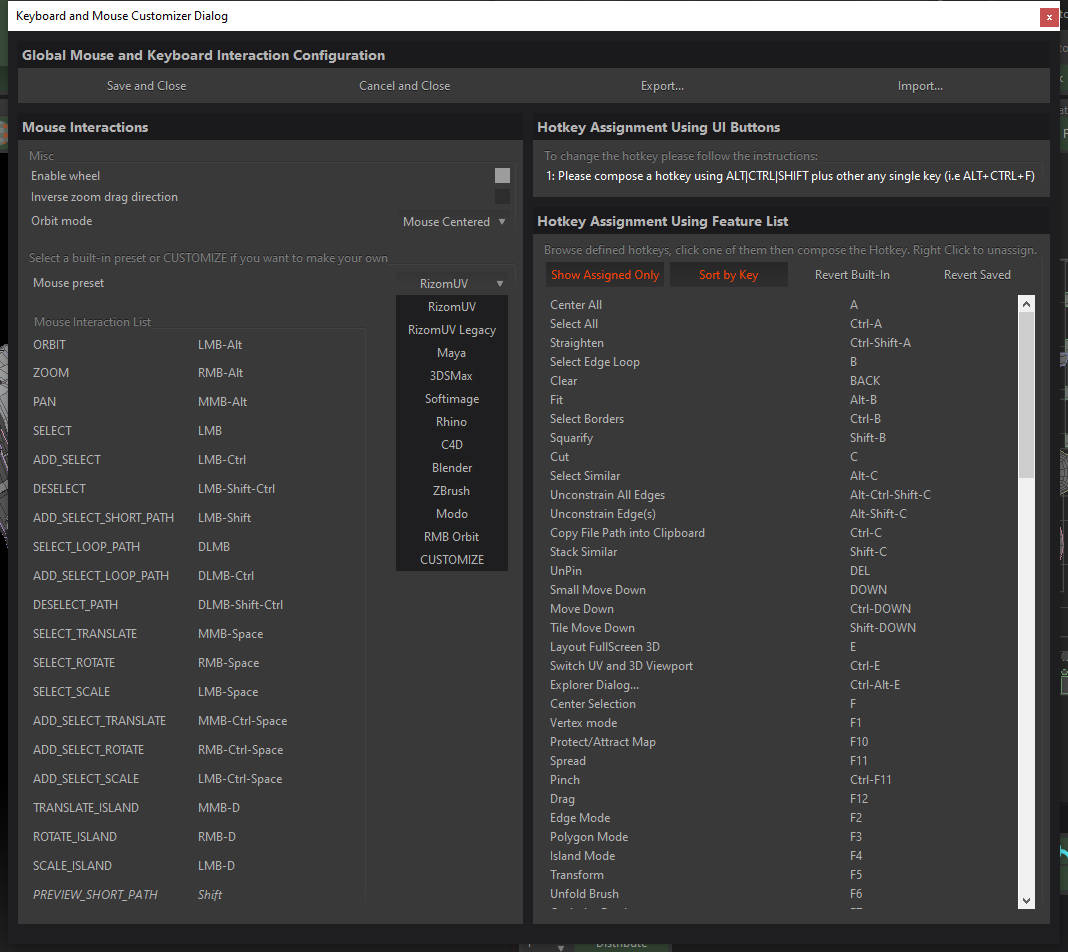Click ADD_SELECT_SHORT_PATH interaction row

coord(198,518)
